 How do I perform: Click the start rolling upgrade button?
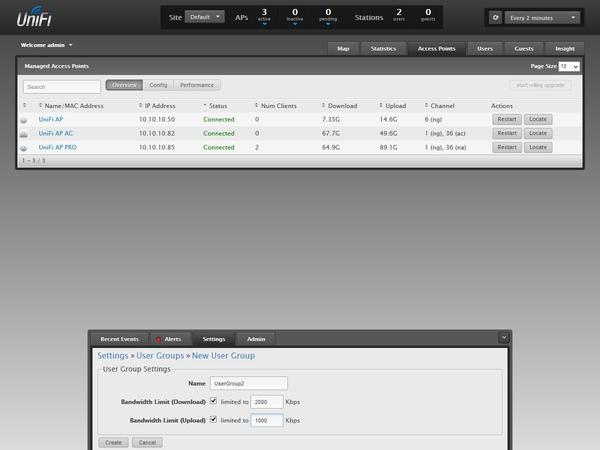540,85
